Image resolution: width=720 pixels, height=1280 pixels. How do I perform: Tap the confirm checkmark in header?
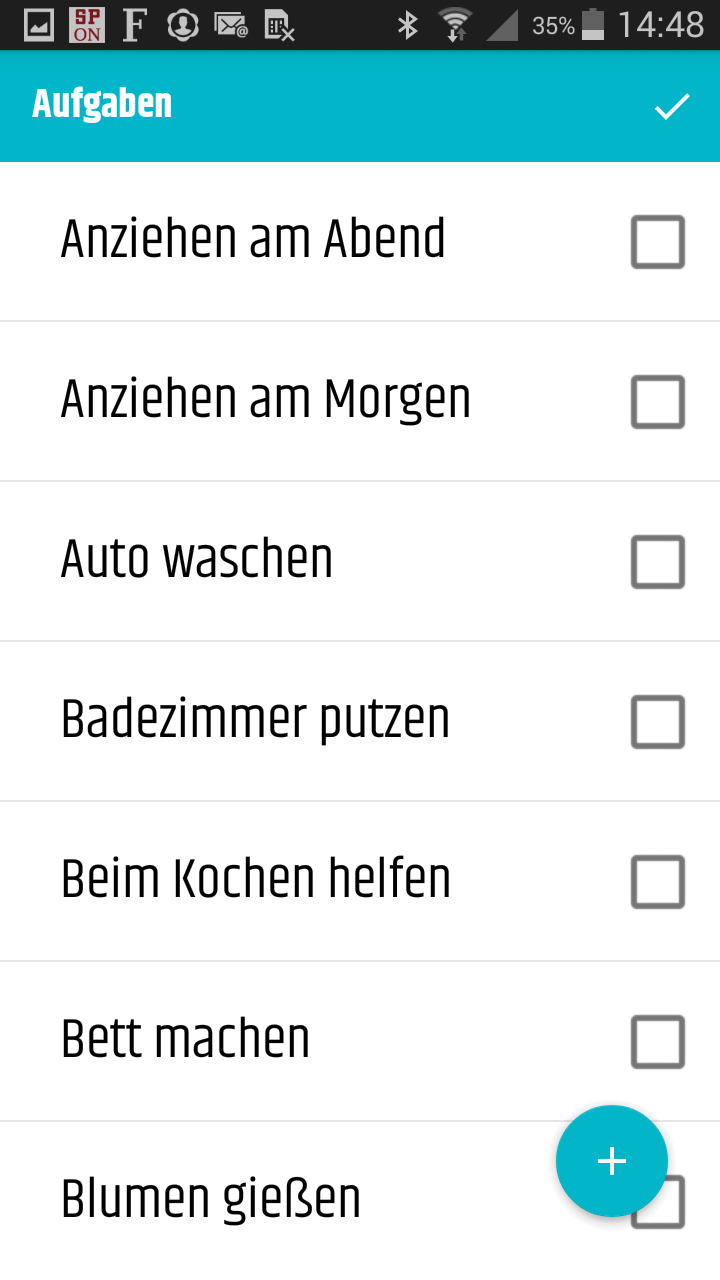(x=672, y=106)
